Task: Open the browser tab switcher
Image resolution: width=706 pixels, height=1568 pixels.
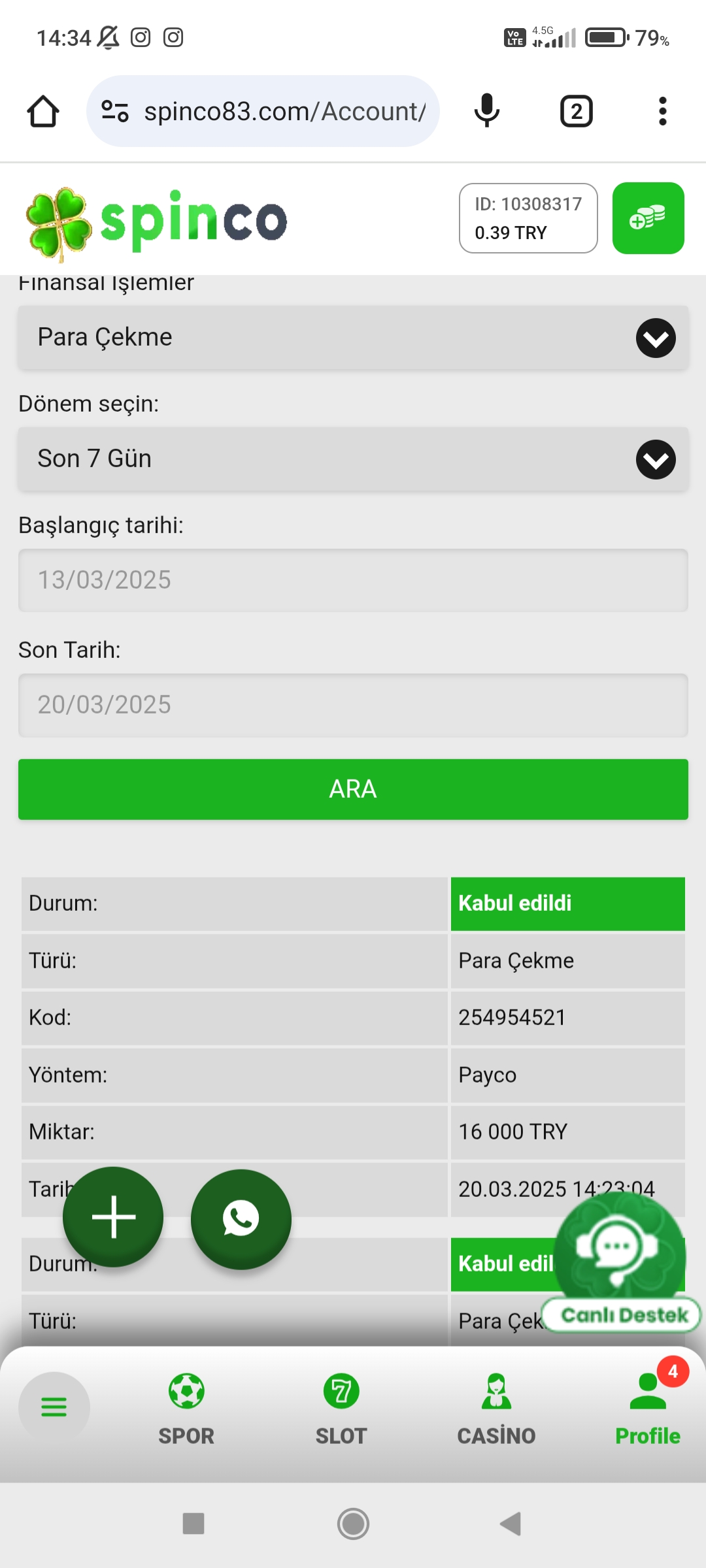Action: [576, 111]
